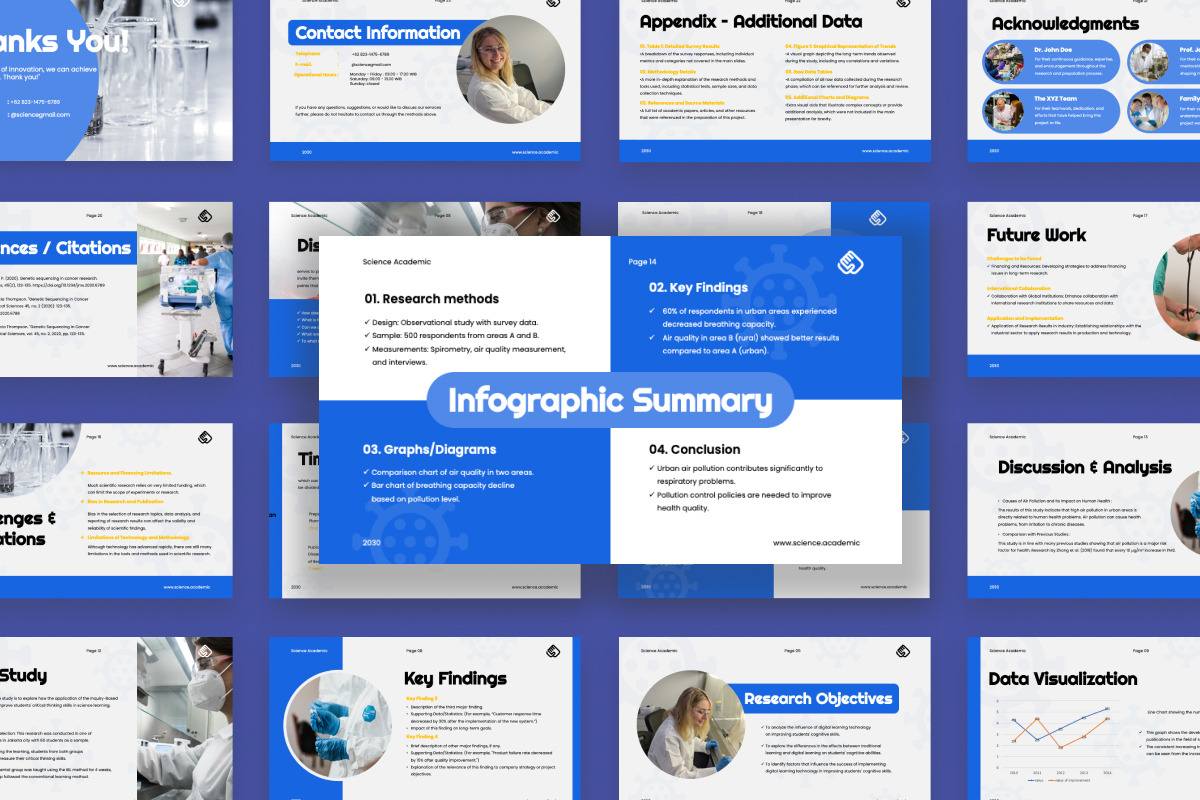Click the Challenges to be Faced subheading
1200x800 pixels.
pyautogui.click(x=1013, y=258)
